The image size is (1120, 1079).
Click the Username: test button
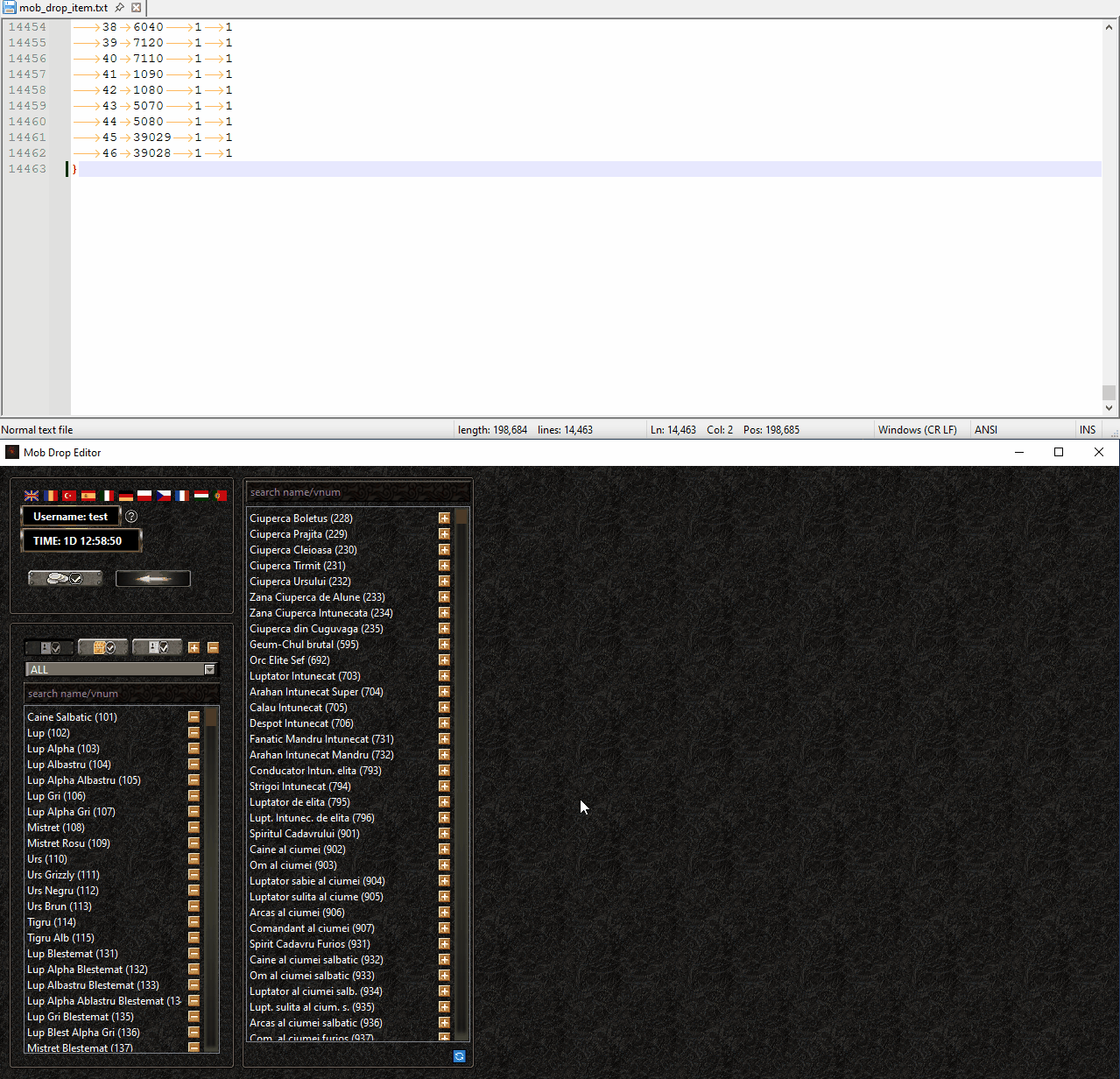tap(70, 517)
